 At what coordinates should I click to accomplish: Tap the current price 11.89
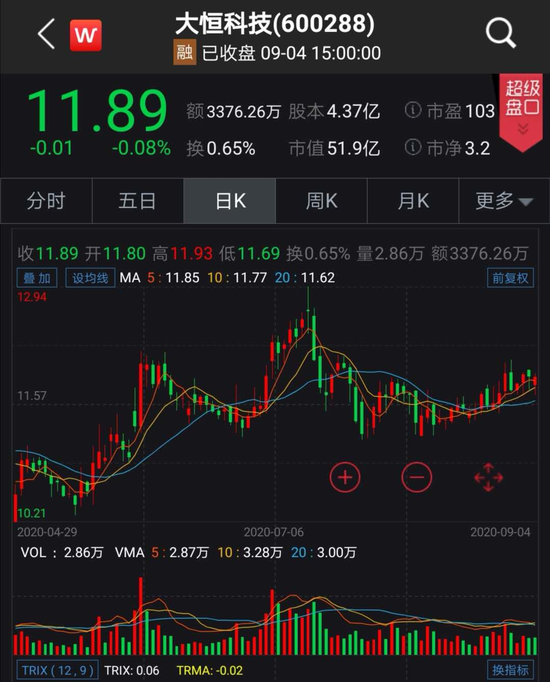tap(97, 111)
